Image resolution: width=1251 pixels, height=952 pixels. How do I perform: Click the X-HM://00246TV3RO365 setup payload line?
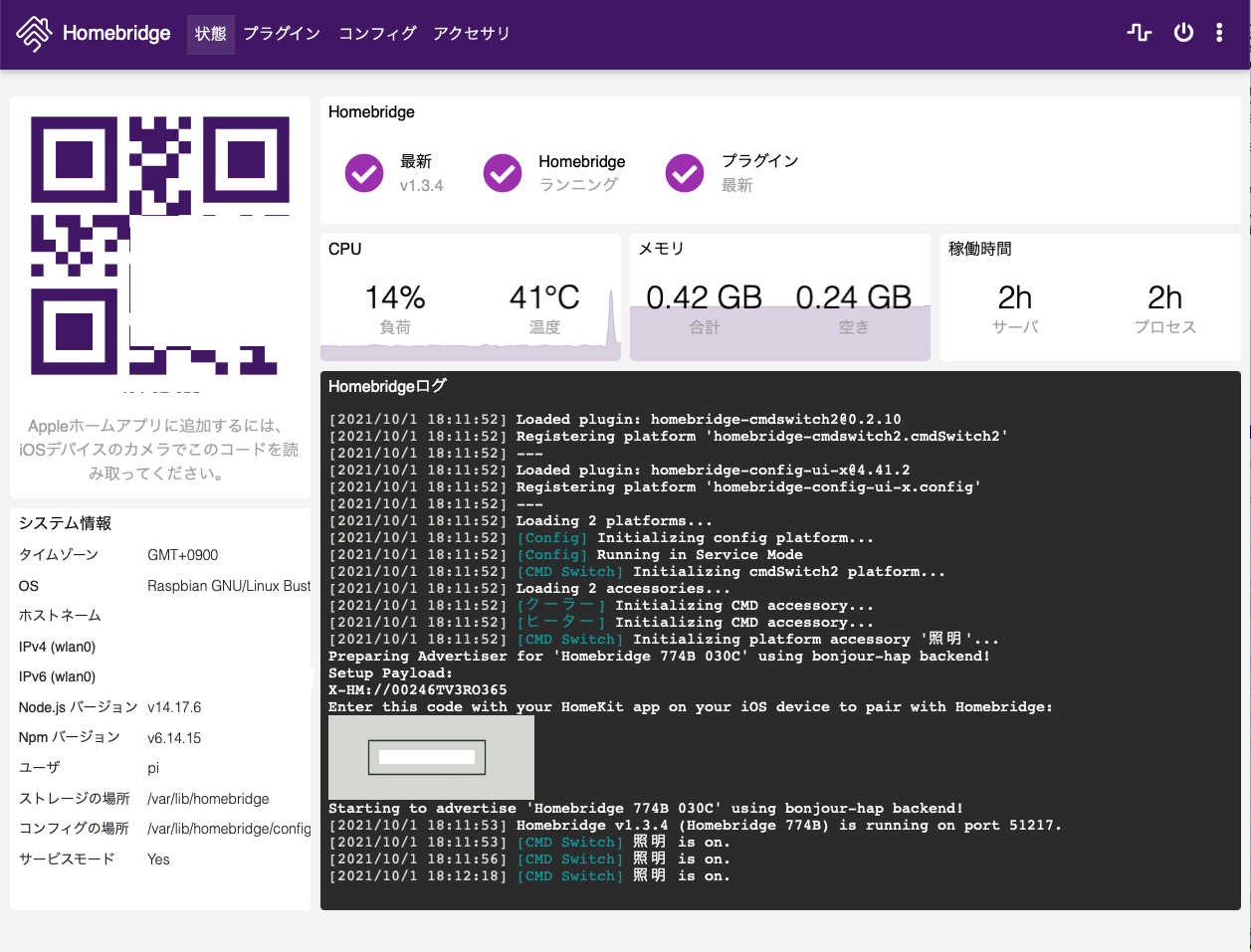click(x=418, y=690)
